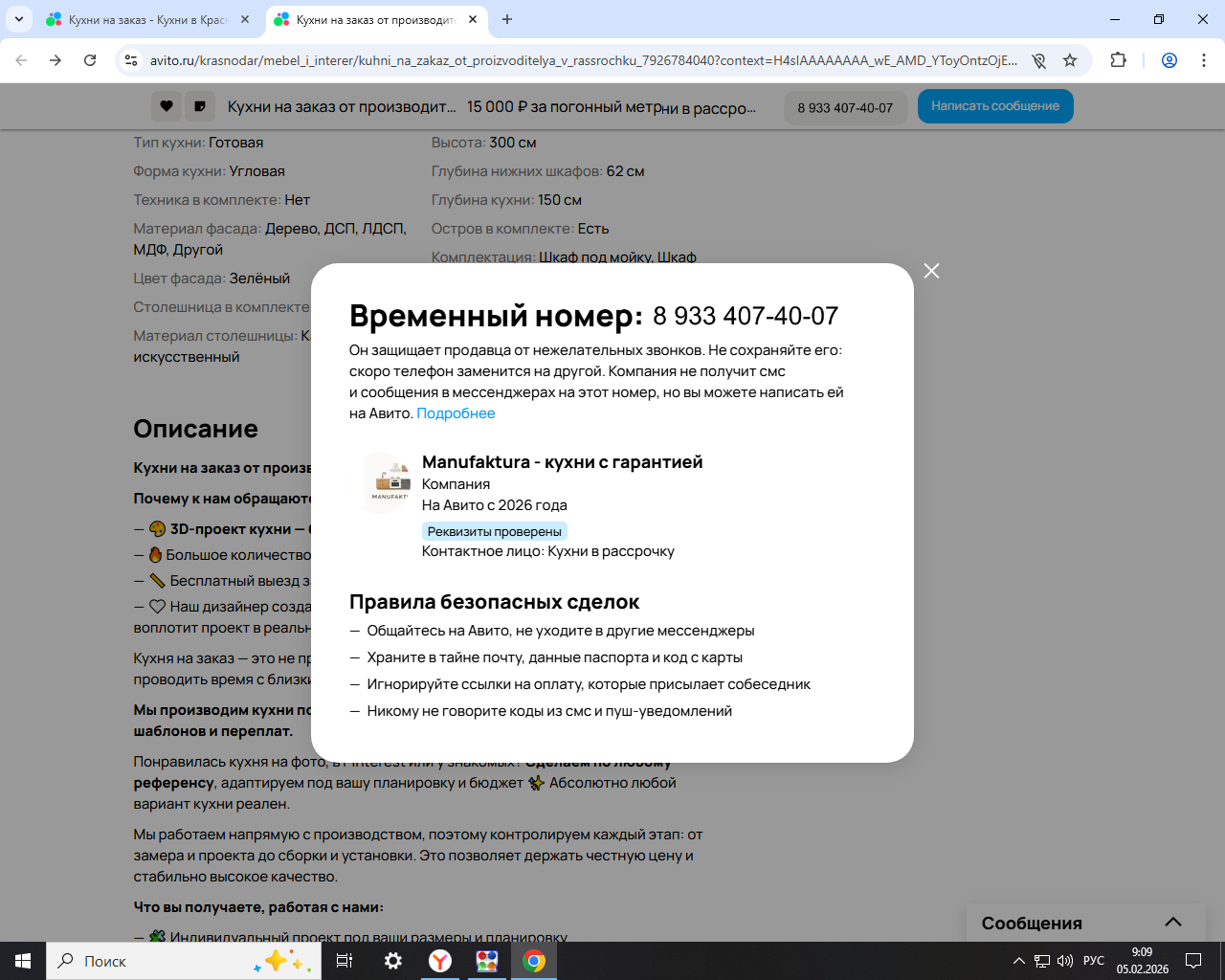Show hidden system tray icons
Screen dimensions: 1225x980
pyautogui.click(x=1019, y=961)
